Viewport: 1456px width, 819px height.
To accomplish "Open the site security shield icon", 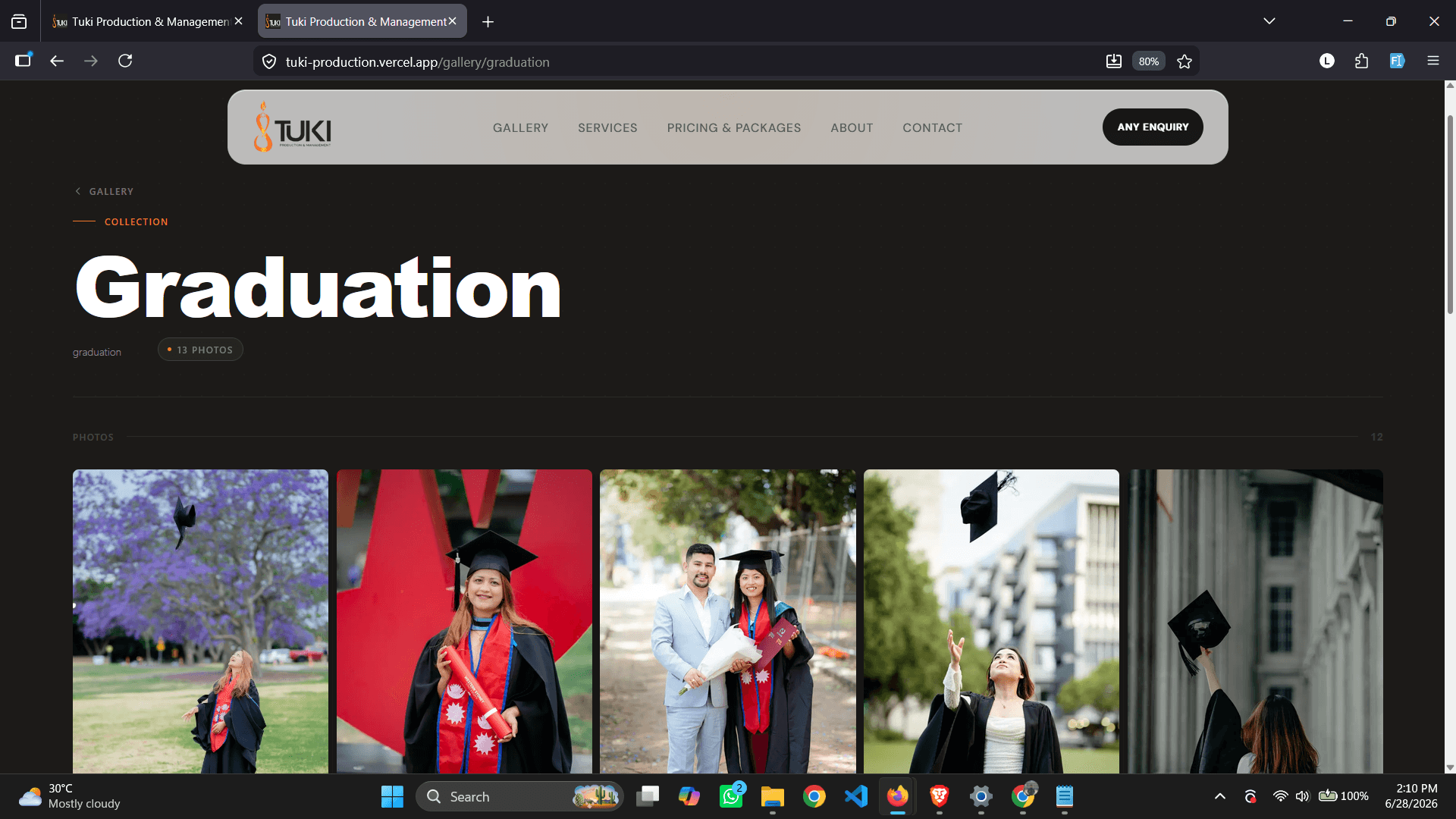I will click(x=269, y=61).
